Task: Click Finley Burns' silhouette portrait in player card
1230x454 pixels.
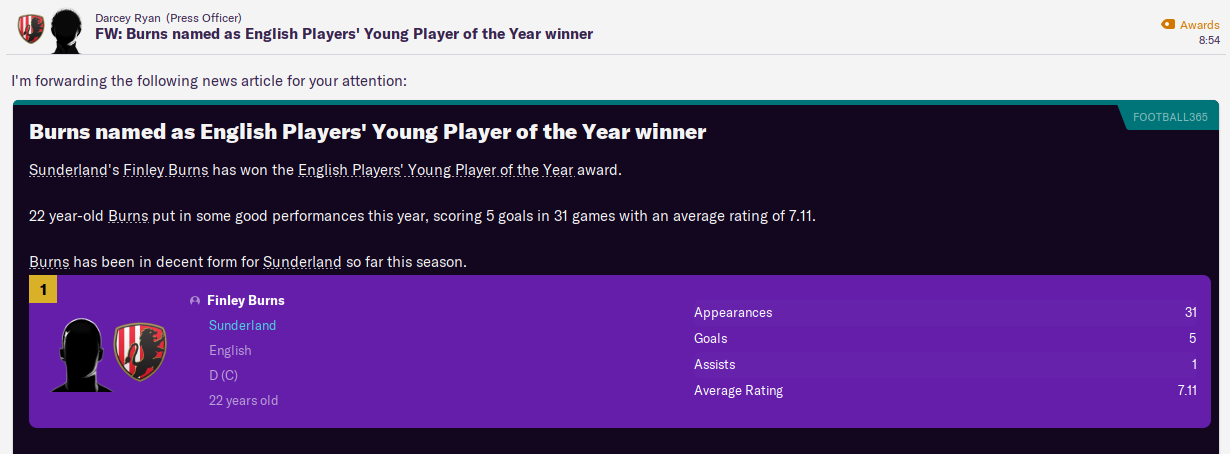Action: click(x=81, y=356)
